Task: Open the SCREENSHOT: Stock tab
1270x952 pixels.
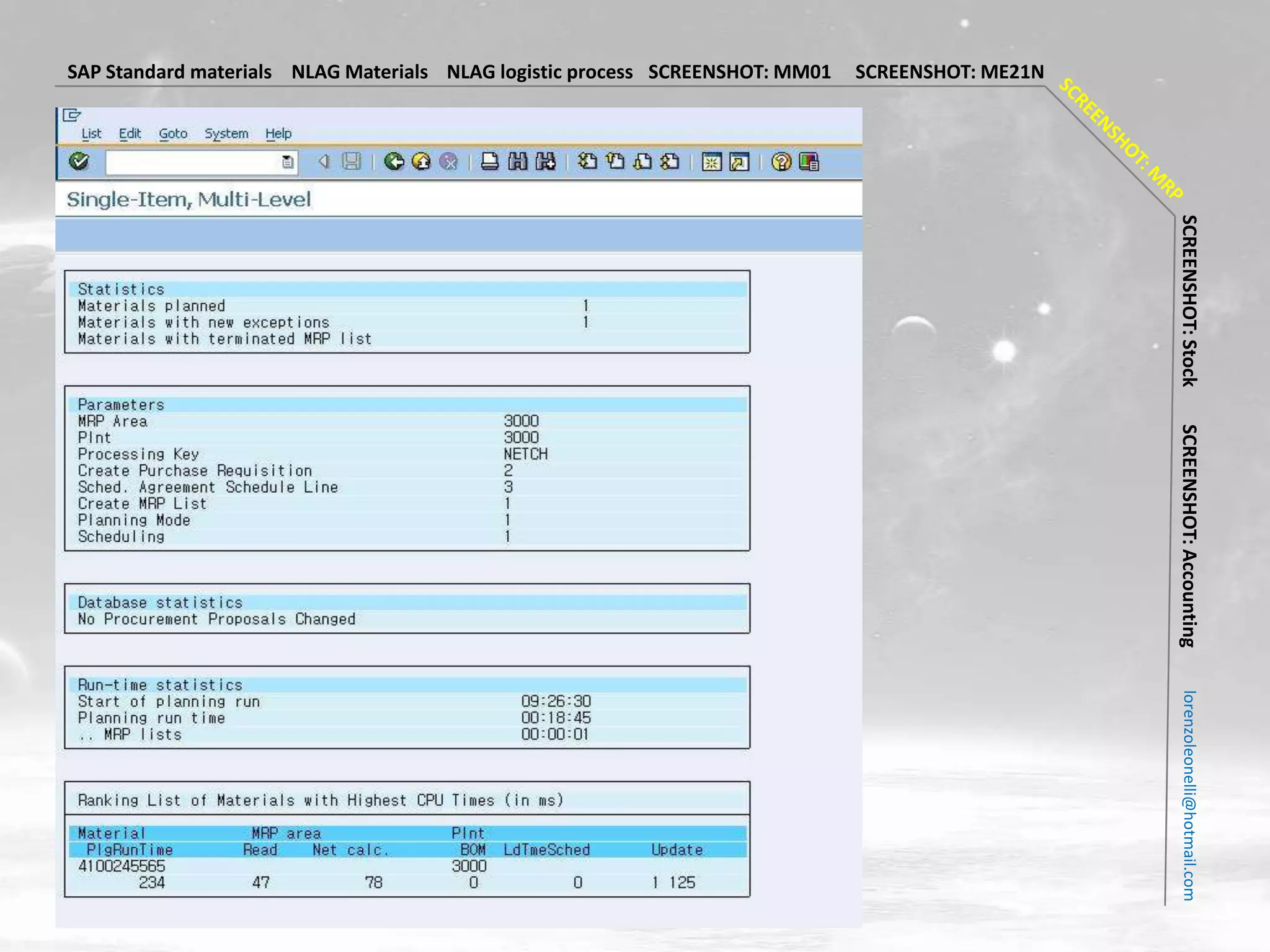Action: (1188, 301)
